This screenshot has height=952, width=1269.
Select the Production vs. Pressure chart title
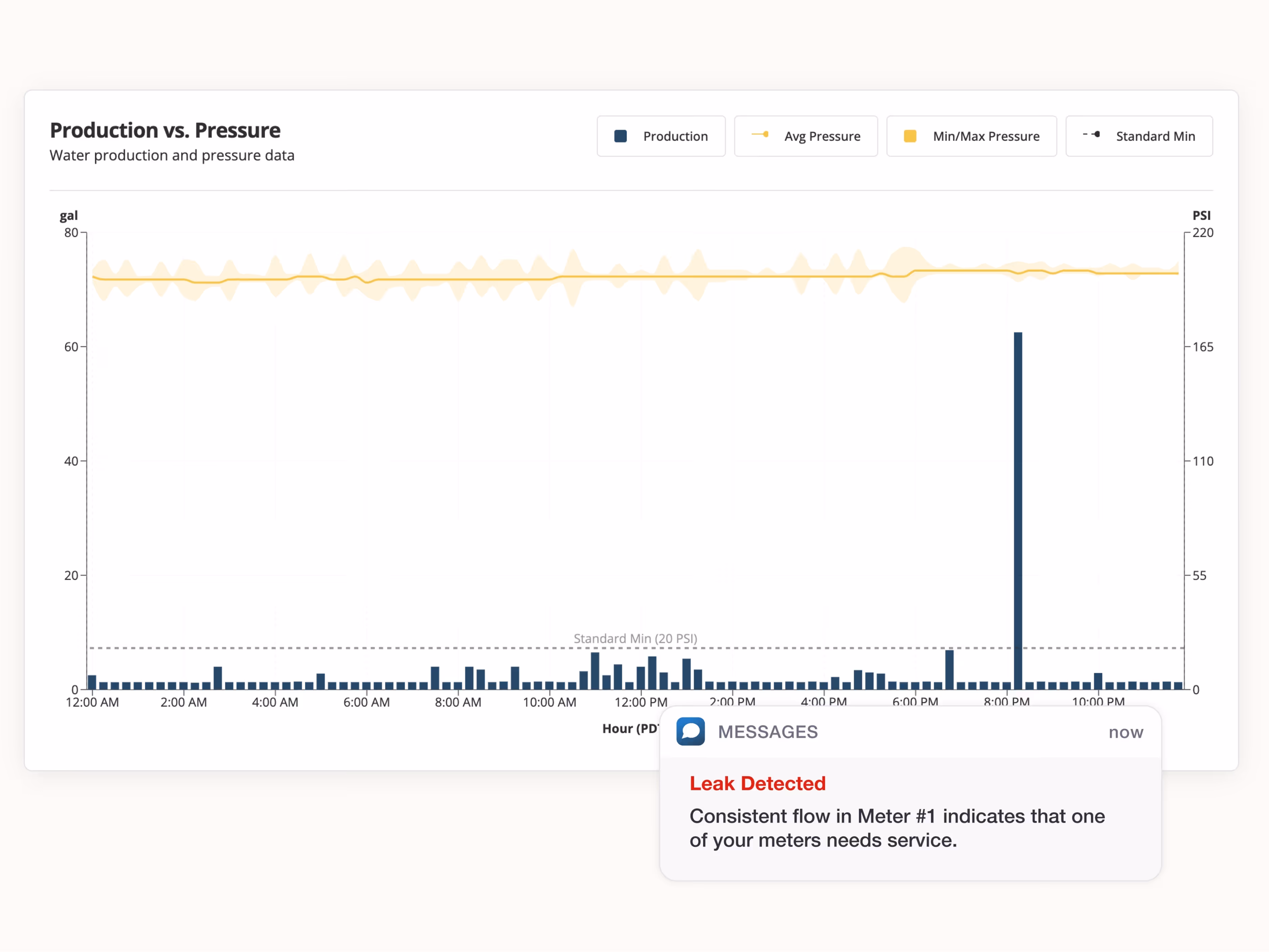click(x=165, y=130)
